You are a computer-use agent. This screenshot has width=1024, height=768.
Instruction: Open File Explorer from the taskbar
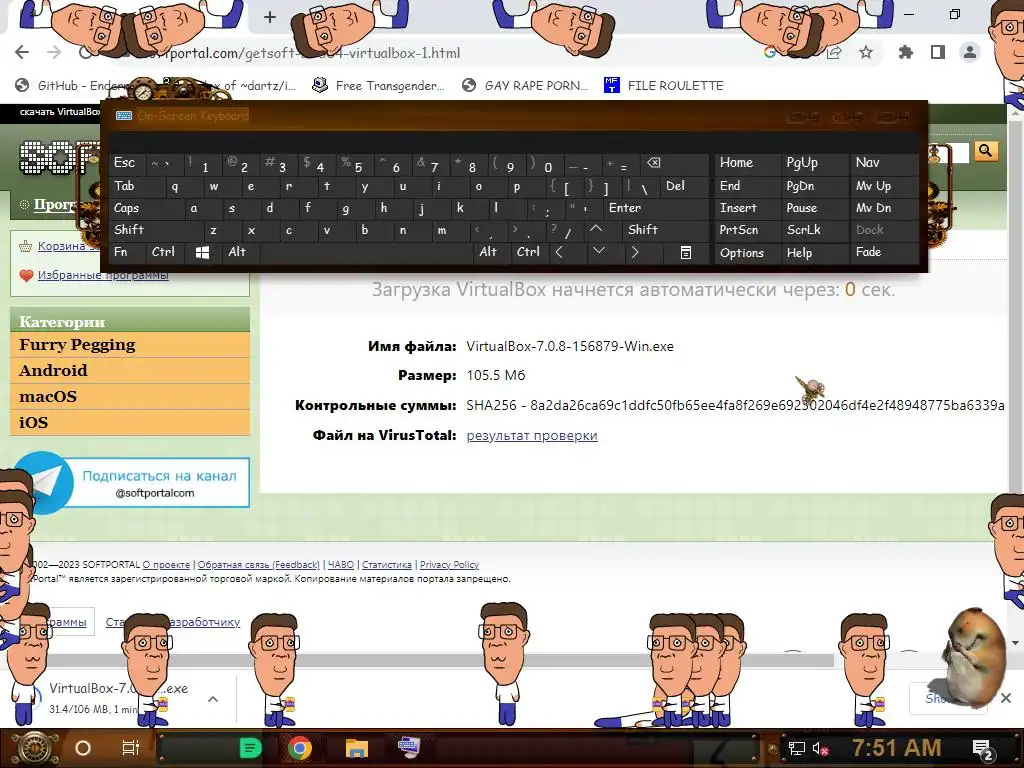click(x=357, y=748)
